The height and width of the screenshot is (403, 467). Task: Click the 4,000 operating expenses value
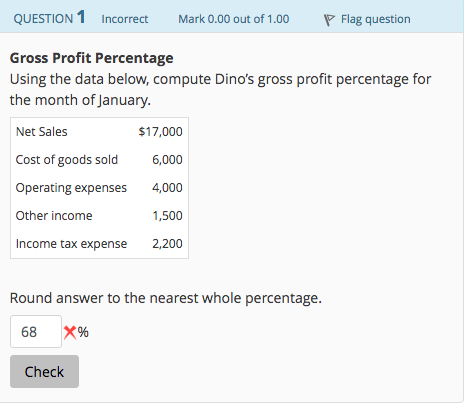coord(167,188)
